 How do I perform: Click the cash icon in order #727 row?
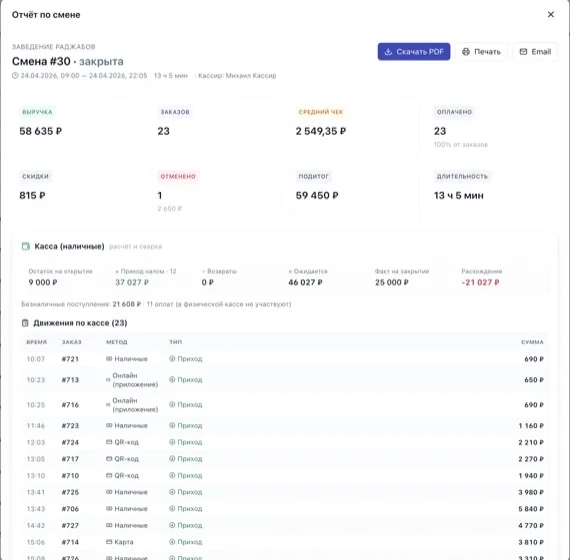(x=109, y=525)
